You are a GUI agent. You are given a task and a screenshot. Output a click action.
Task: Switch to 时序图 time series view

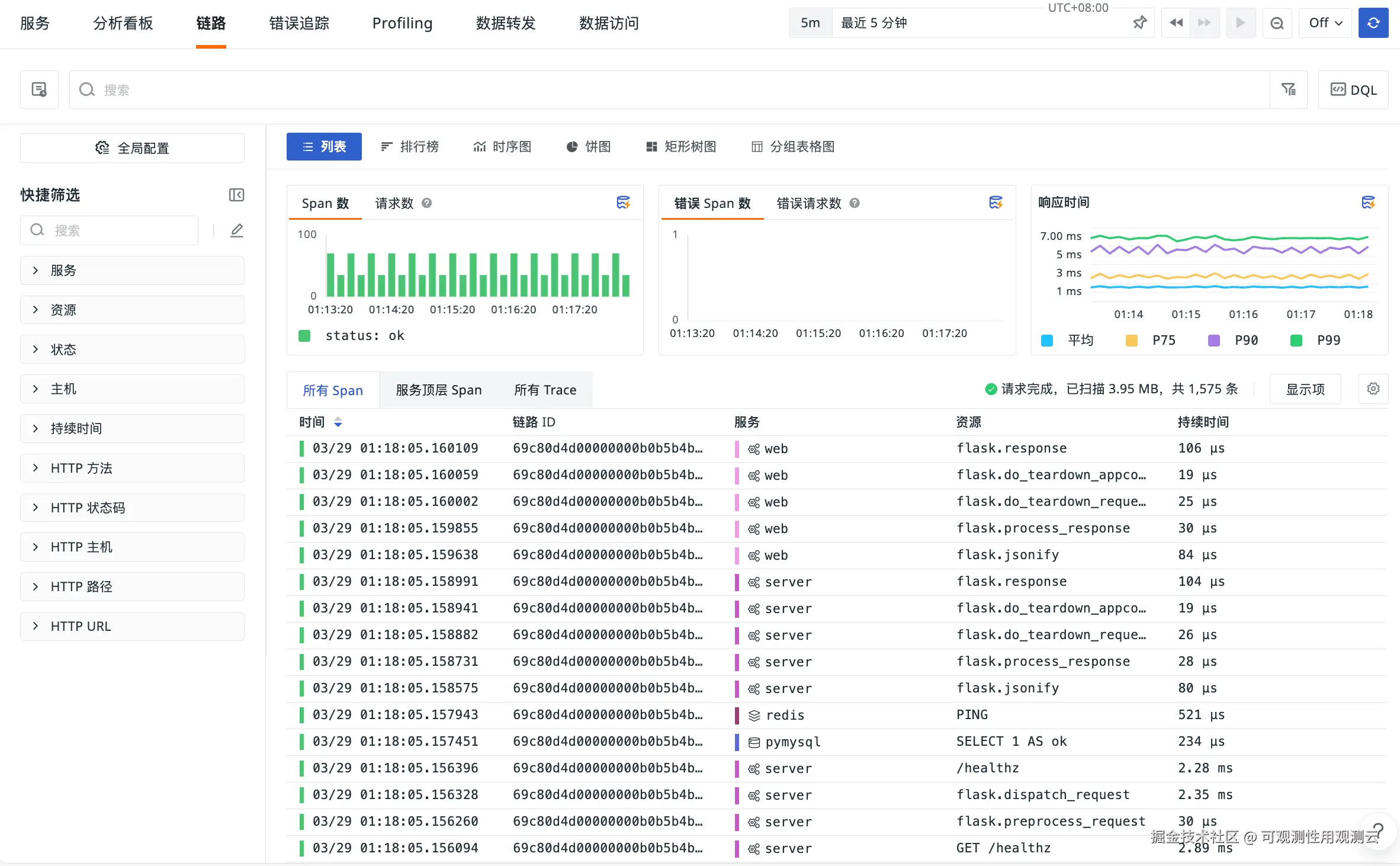coord(502,146)
